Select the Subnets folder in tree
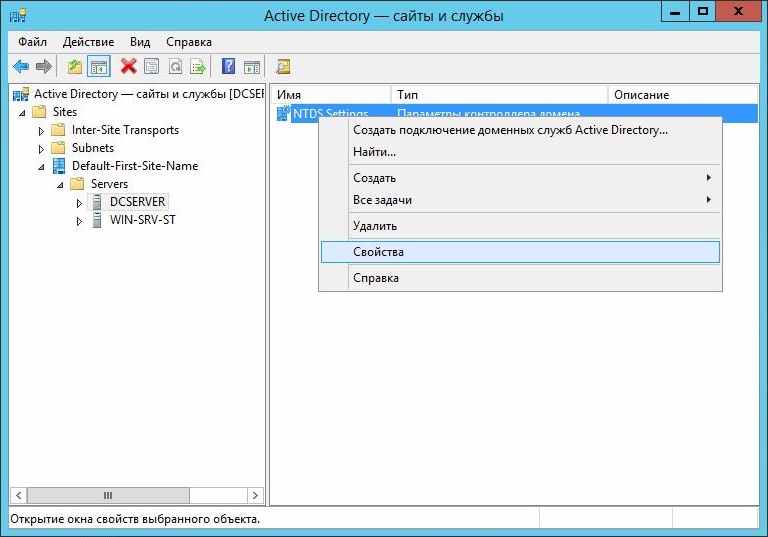768x537 pixels. click(92, 148)
